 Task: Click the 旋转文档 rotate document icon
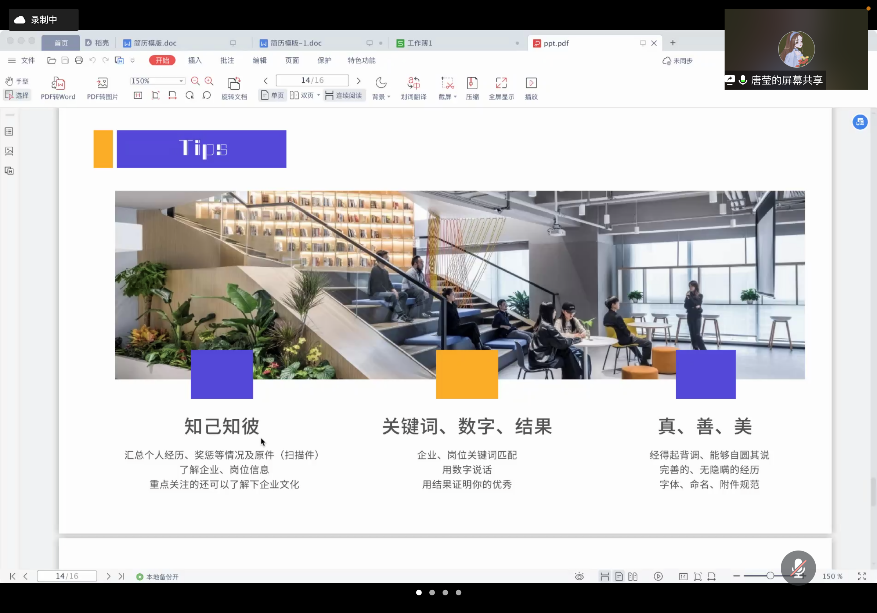[234, 84]
